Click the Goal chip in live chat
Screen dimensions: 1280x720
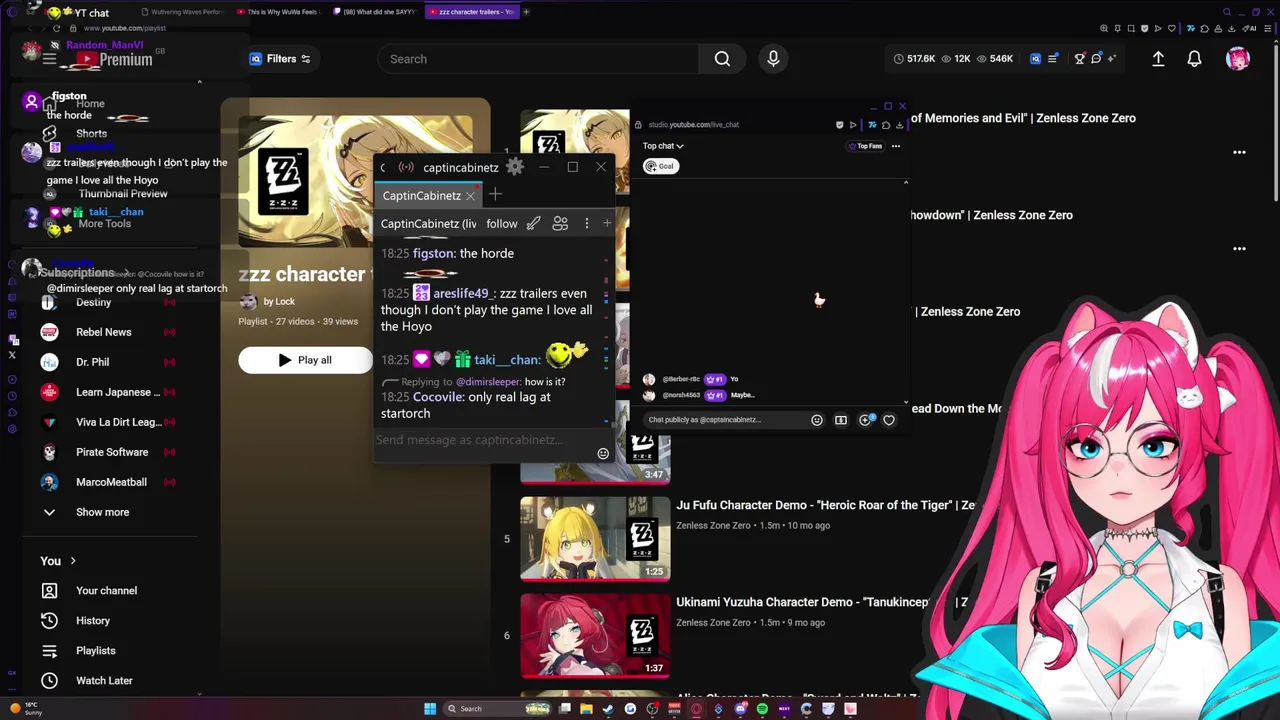[661, 166]
